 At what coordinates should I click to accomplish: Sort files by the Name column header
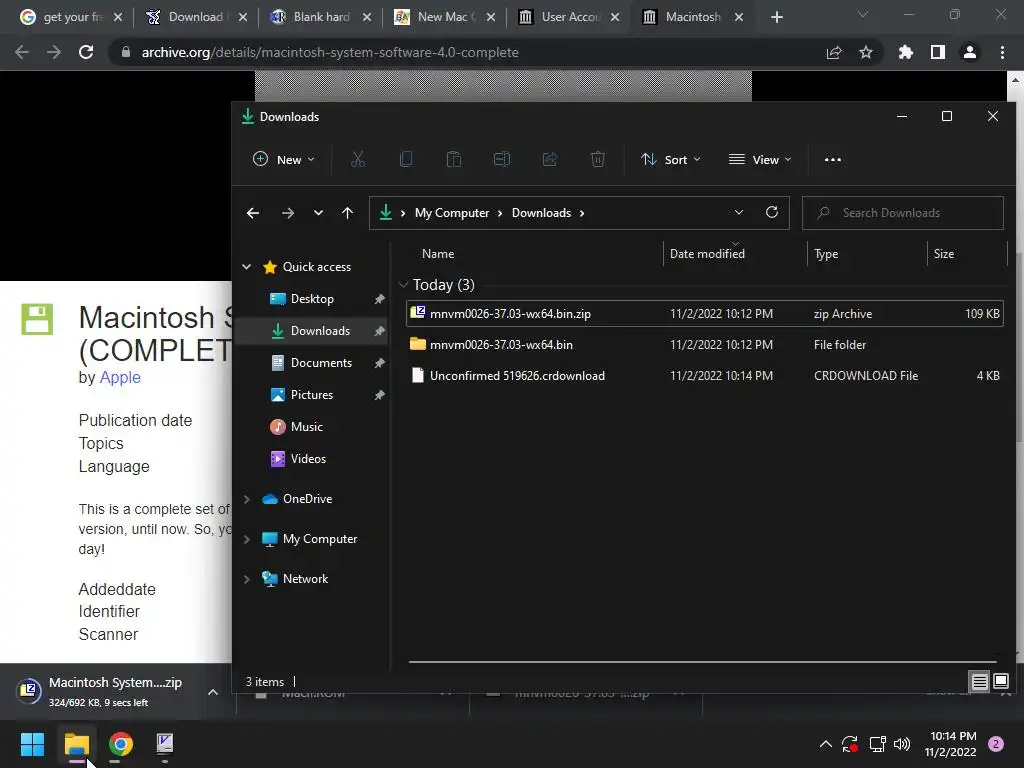click(438, 254)
